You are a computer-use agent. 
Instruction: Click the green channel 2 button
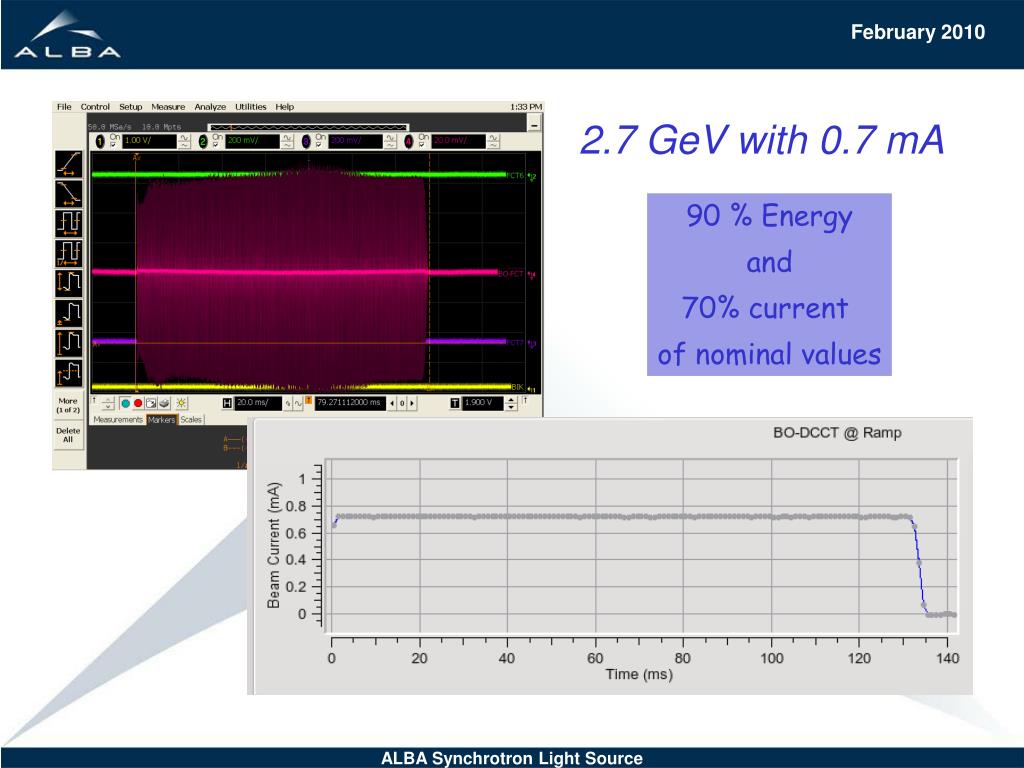point(203,142)
